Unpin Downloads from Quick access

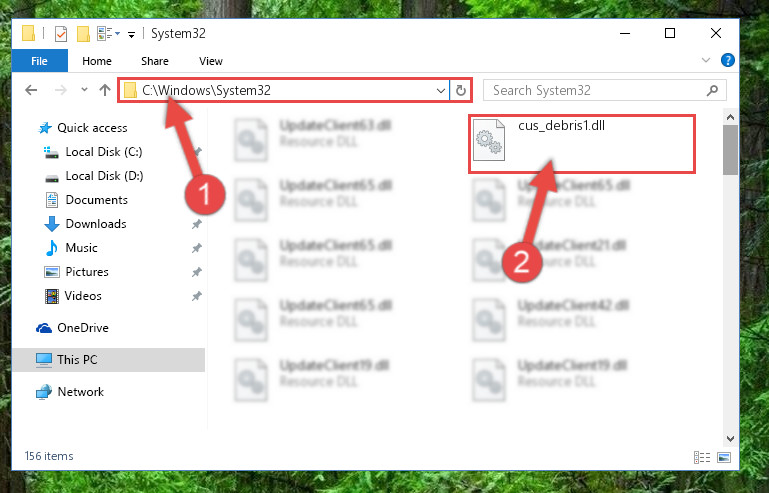click(x=197, y=224)
